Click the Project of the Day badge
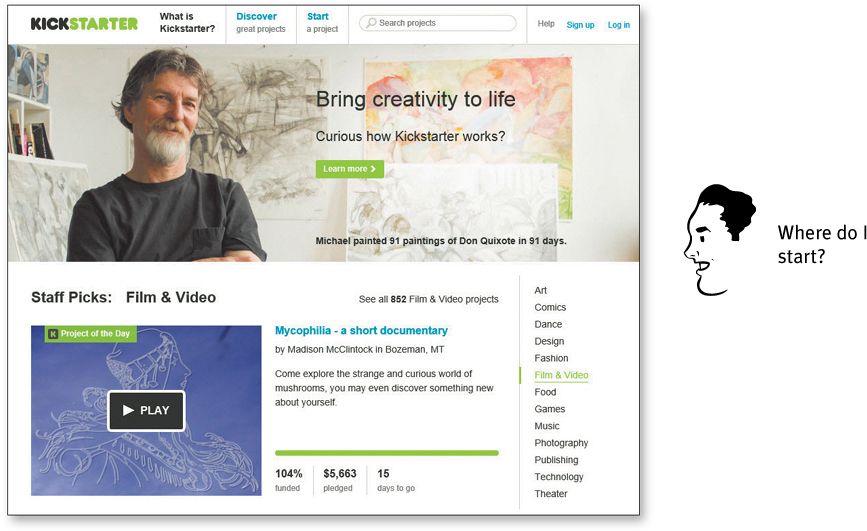The width and height of the screenshot is (867, 531). click(90, 334)
